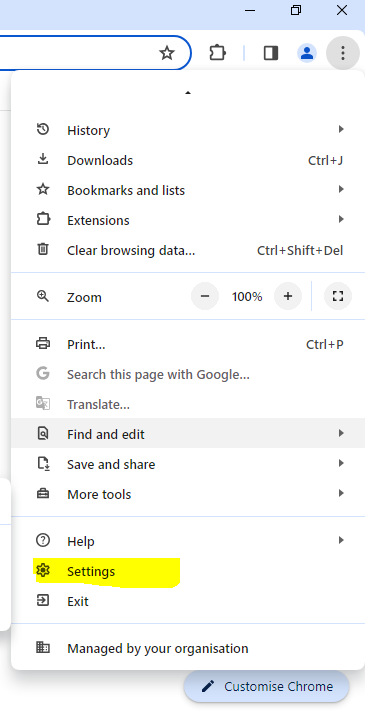
Task: Toggle the side panel icon
Action: pos(271,53)
